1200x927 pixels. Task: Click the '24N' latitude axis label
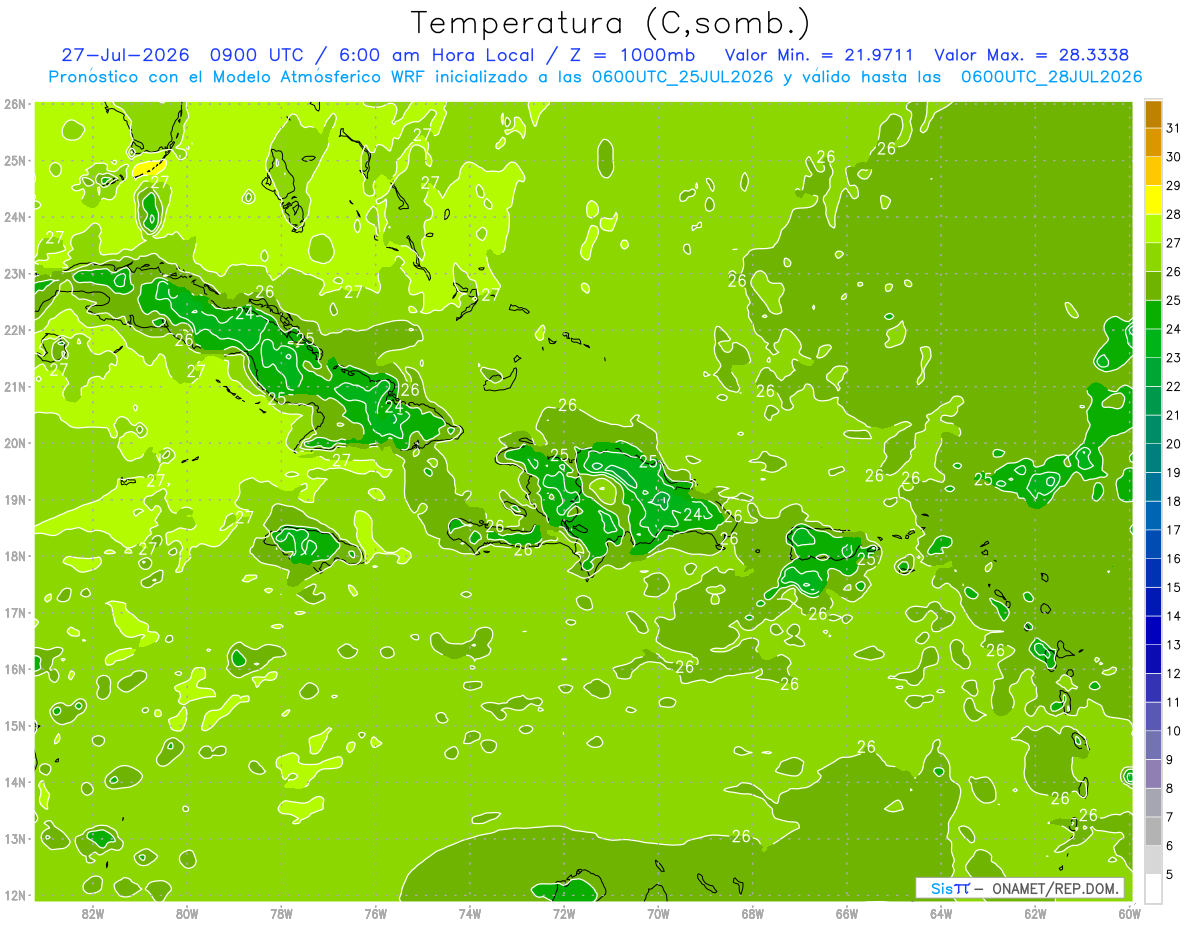coord(15,217)
